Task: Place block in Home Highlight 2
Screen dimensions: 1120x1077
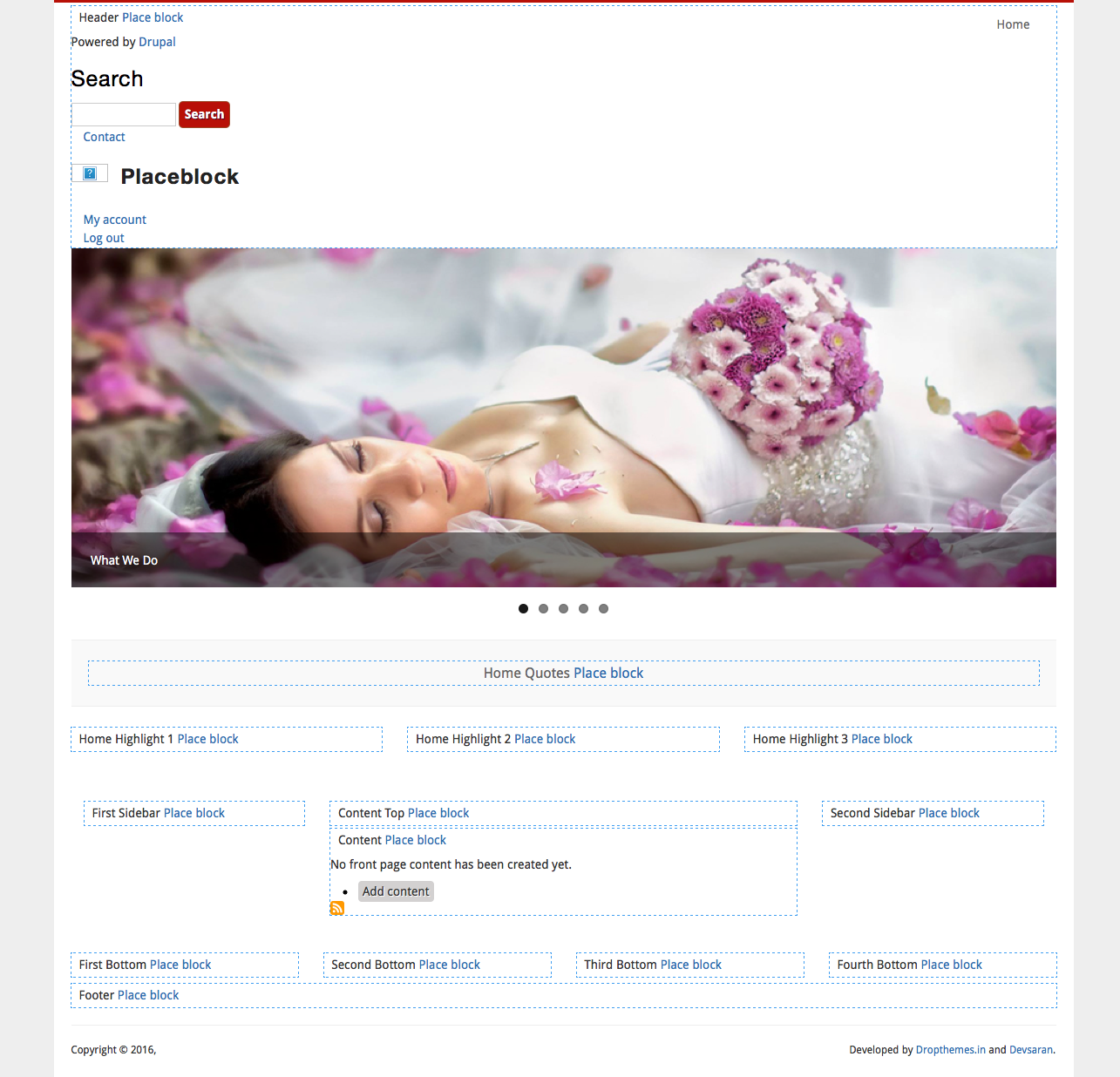Action: [545, 739]
